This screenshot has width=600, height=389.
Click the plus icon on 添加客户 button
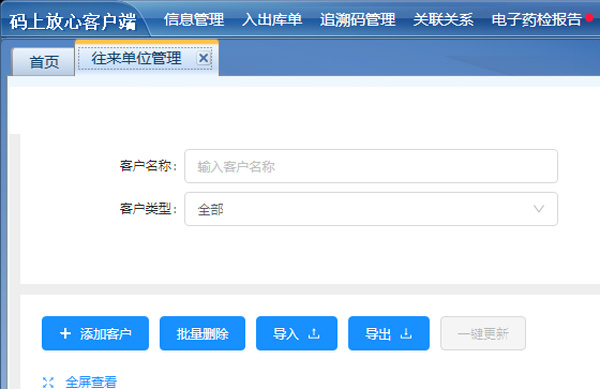(x=65, y=334)
